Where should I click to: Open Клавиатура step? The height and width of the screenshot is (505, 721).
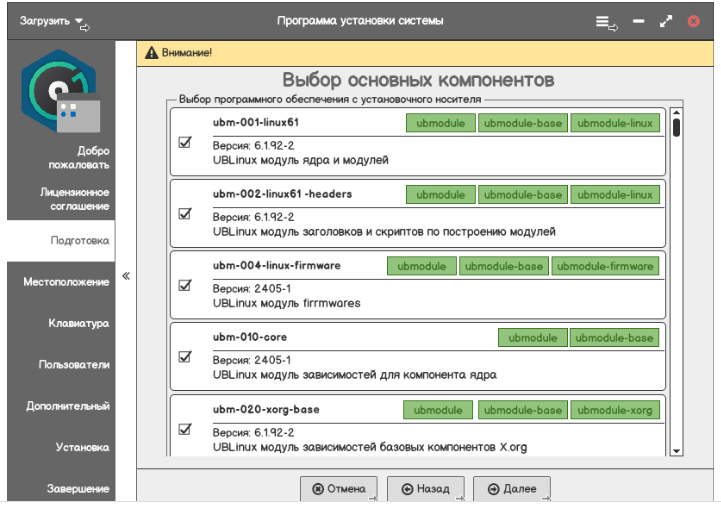pyautogui.click(x=79, y=323)
